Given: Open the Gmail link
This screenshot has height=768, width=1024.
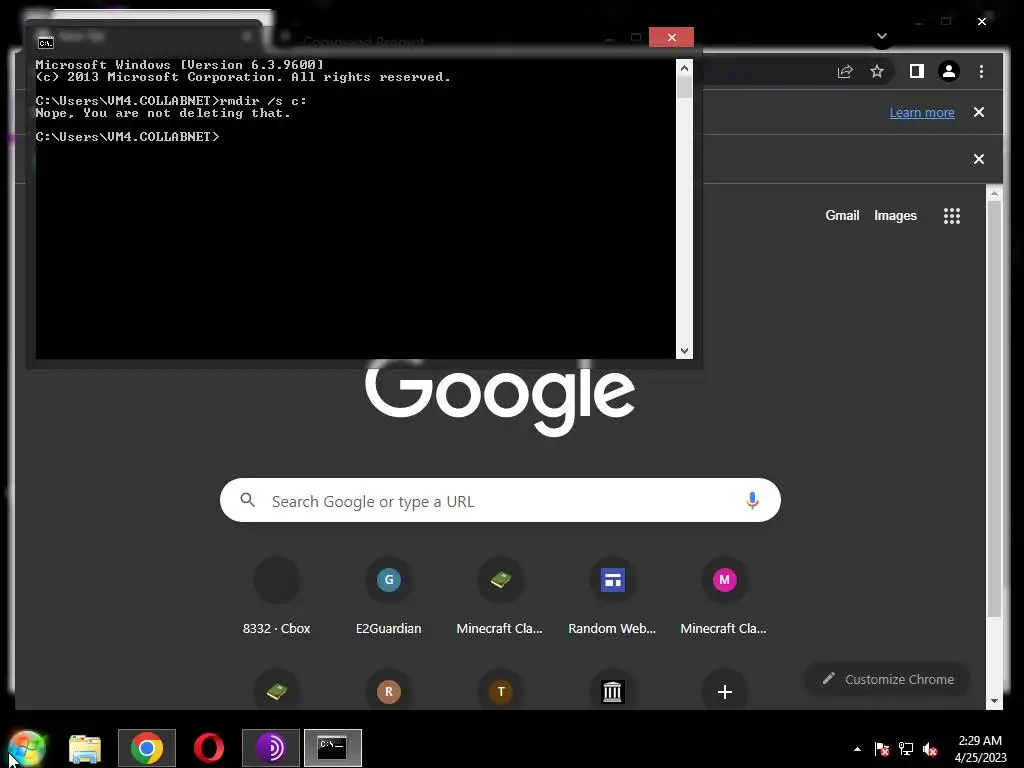Looking at the screenshot, I should click(842, 216).
